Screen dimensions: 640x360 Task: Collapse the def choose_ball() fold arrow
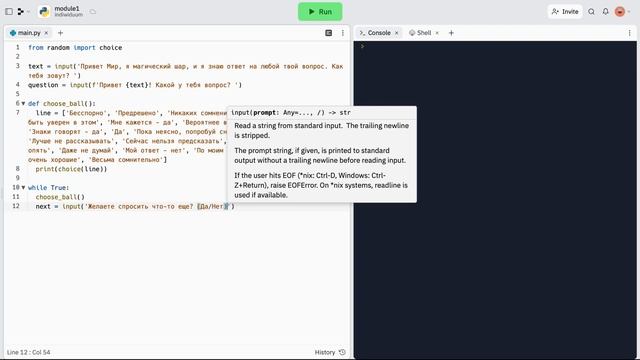pos(23,104)
